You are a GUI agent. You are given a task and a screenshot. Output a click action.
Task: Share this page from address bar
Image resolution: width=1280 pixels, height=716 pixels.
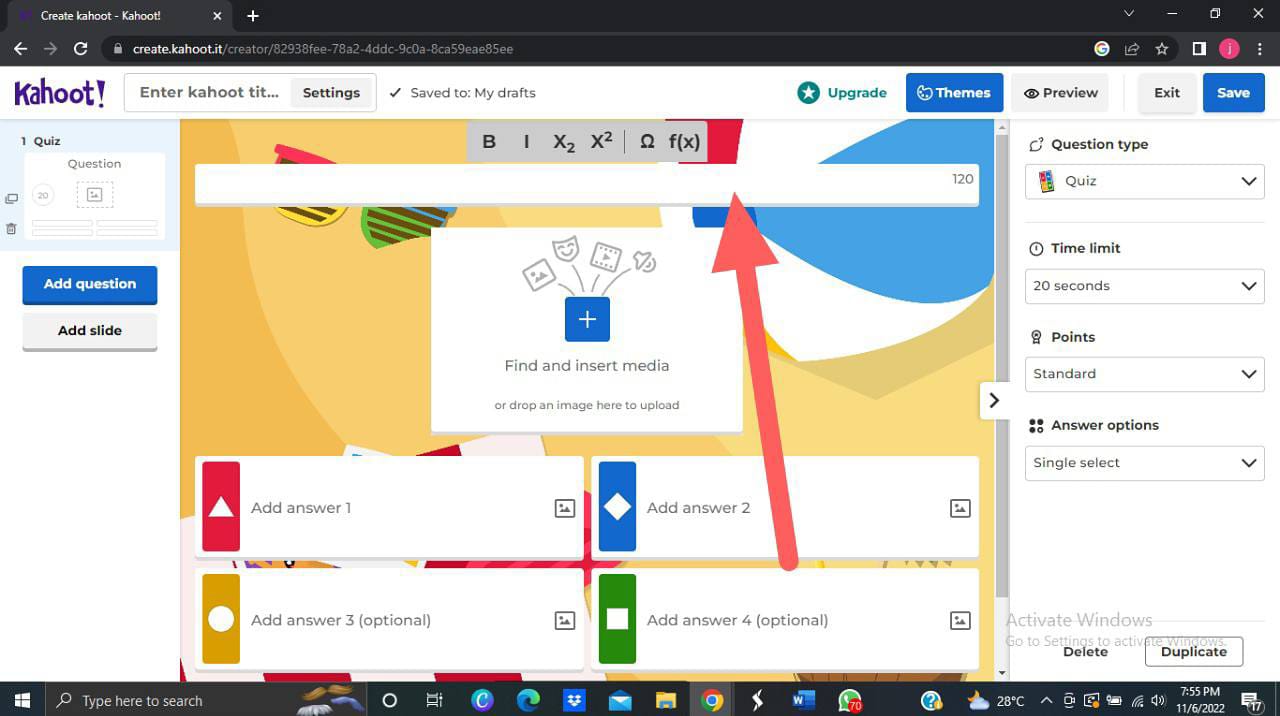pyautogui.click(x=1132, y=48)
